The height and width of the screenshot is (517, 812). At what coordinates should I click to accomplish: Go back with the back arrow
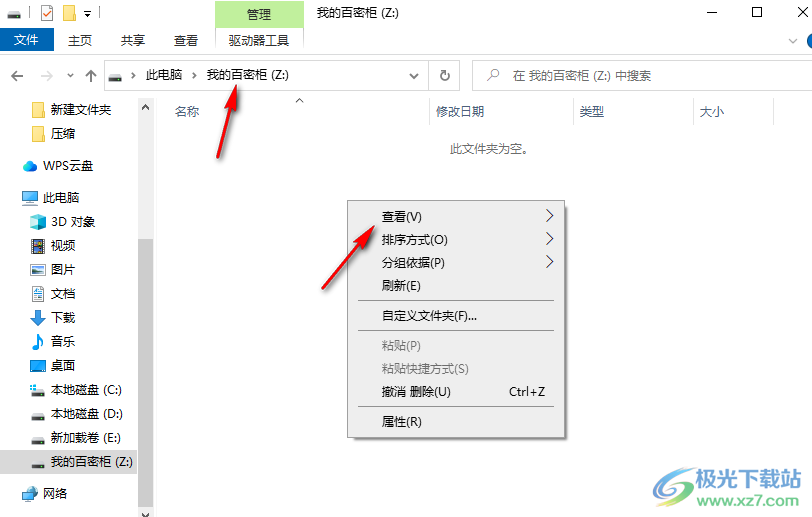tap(17, 76)
